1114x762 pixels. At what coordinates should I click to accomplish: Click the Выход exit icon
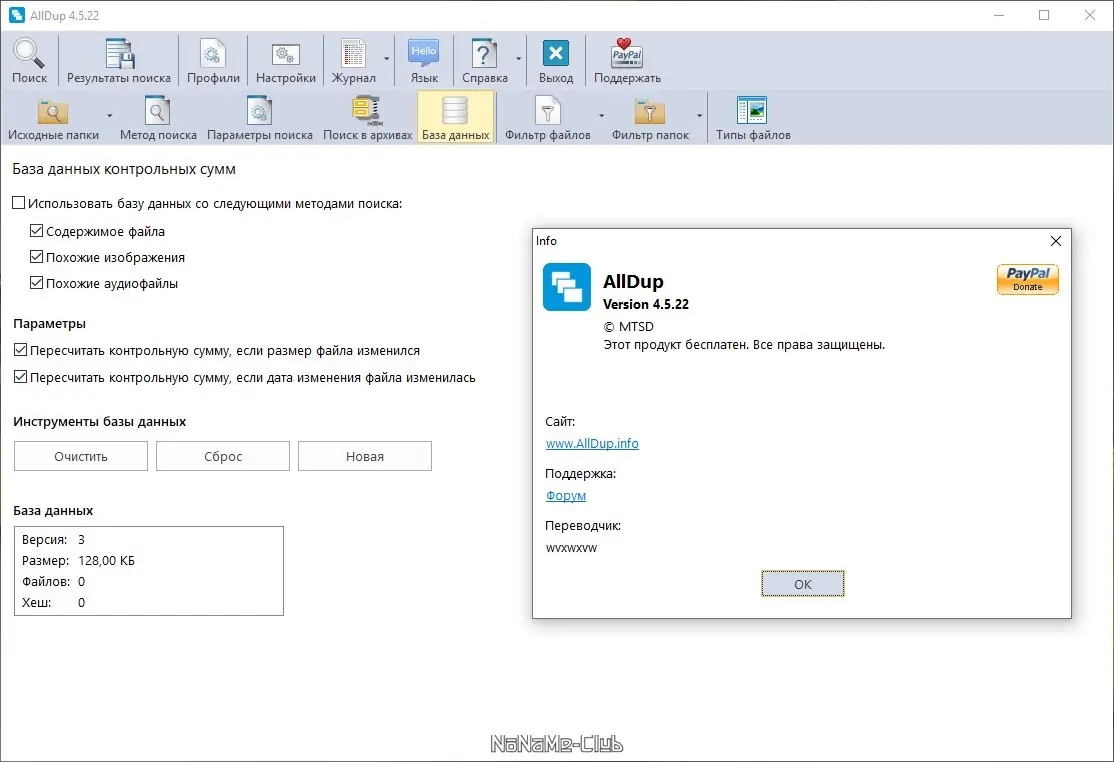556,60
